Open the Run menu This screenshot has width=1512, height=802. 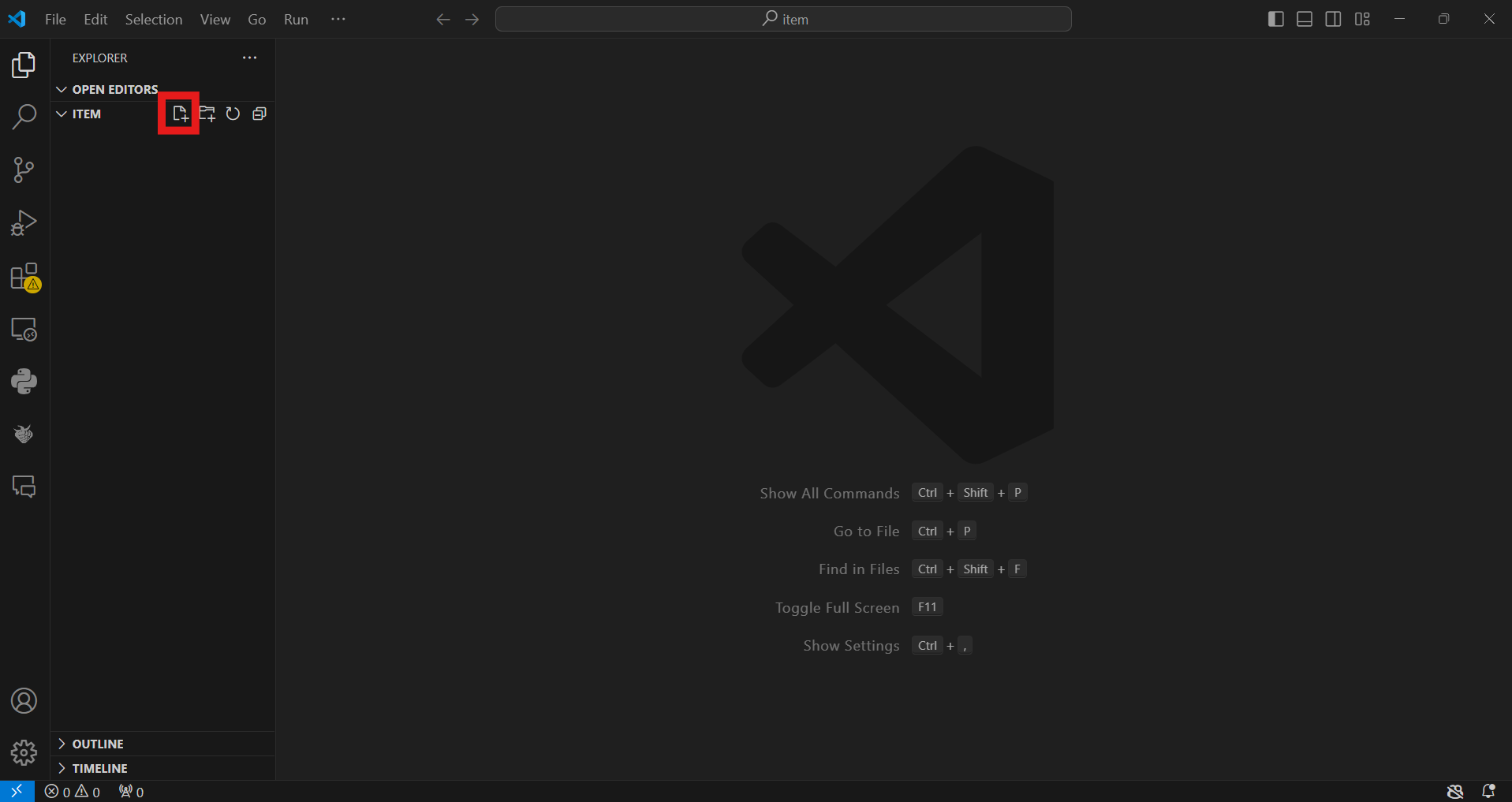296,19
